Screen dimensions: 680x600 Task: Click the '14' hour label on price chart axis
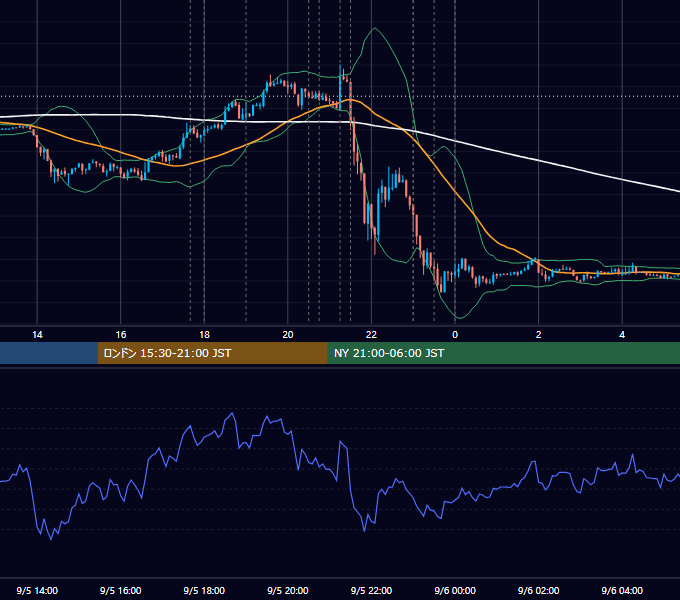tap(37, 335)
